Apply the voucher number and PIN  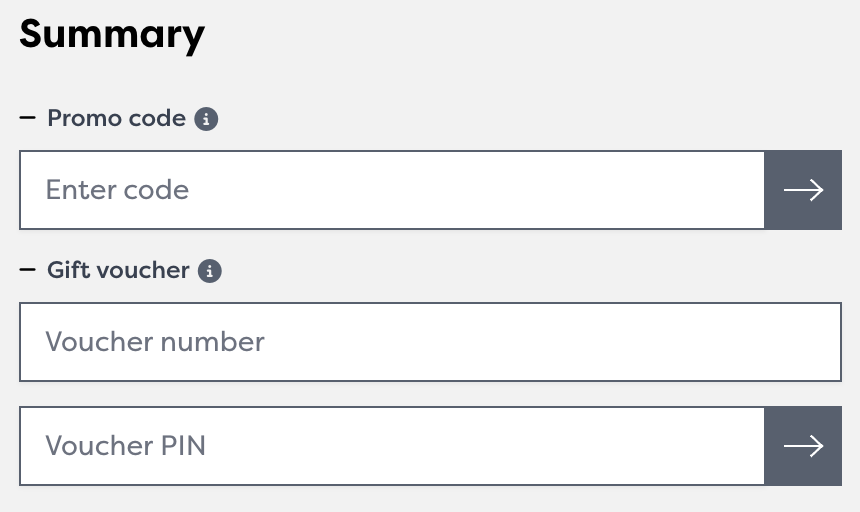(803, 446)
